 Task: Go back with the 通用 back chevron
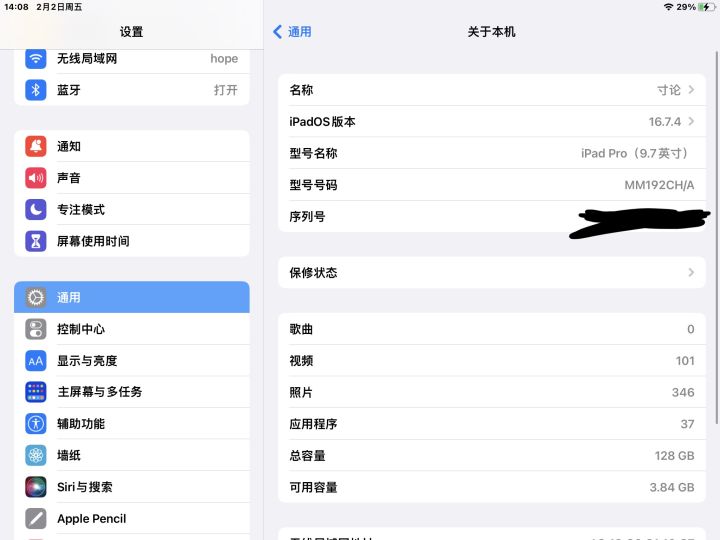pos(277,32)
